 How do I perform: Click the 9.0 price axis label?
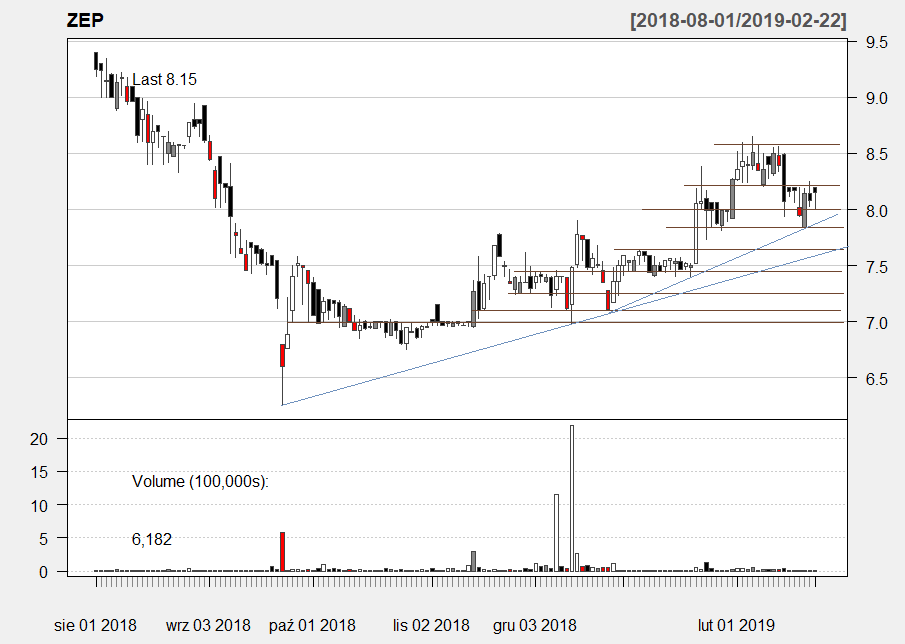pyautogui.click(x=876, y=98)
